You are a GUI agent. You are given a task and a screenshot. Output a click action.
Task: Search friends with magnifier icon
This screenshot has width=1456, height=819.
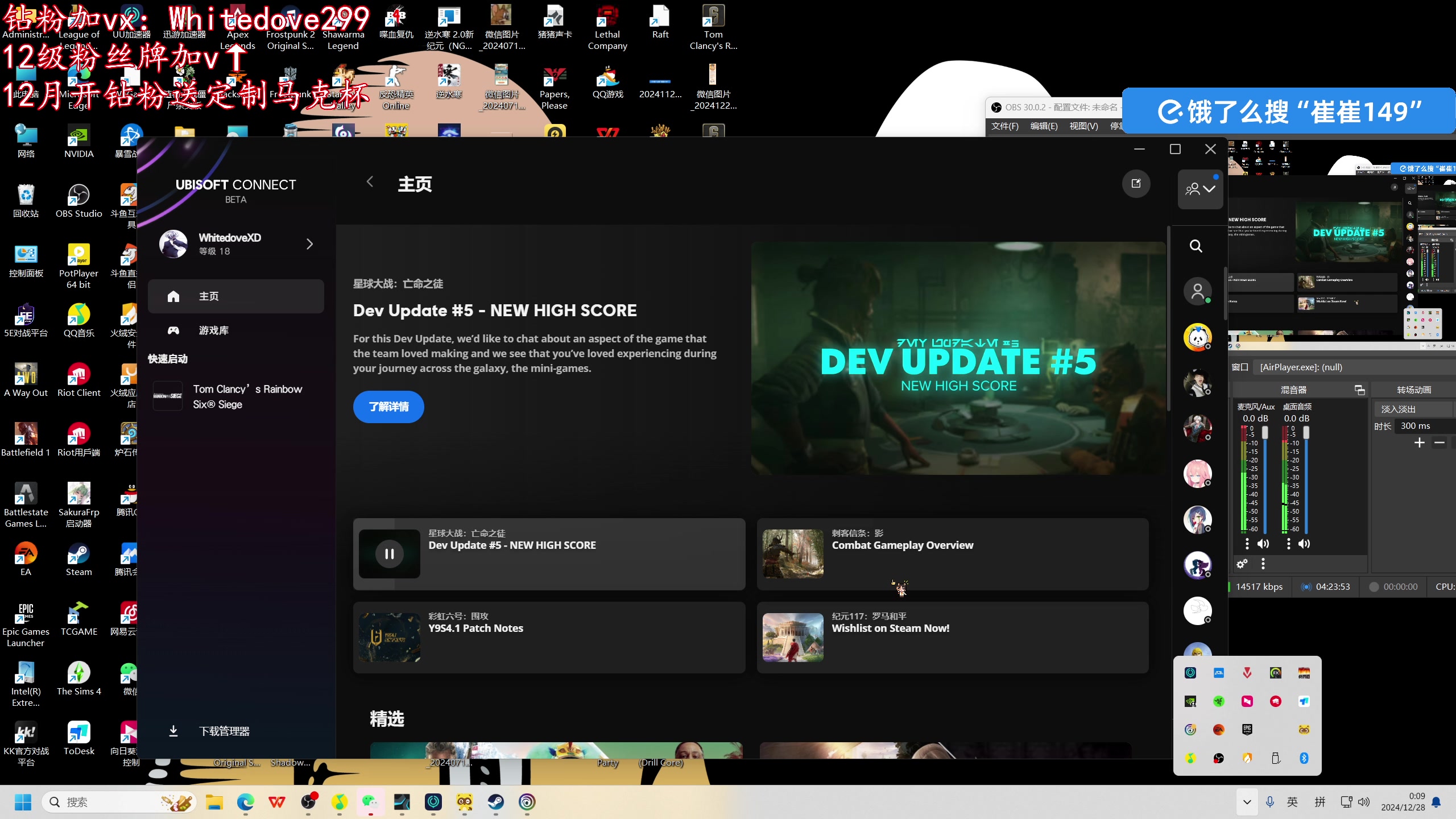coord(1196,246)
